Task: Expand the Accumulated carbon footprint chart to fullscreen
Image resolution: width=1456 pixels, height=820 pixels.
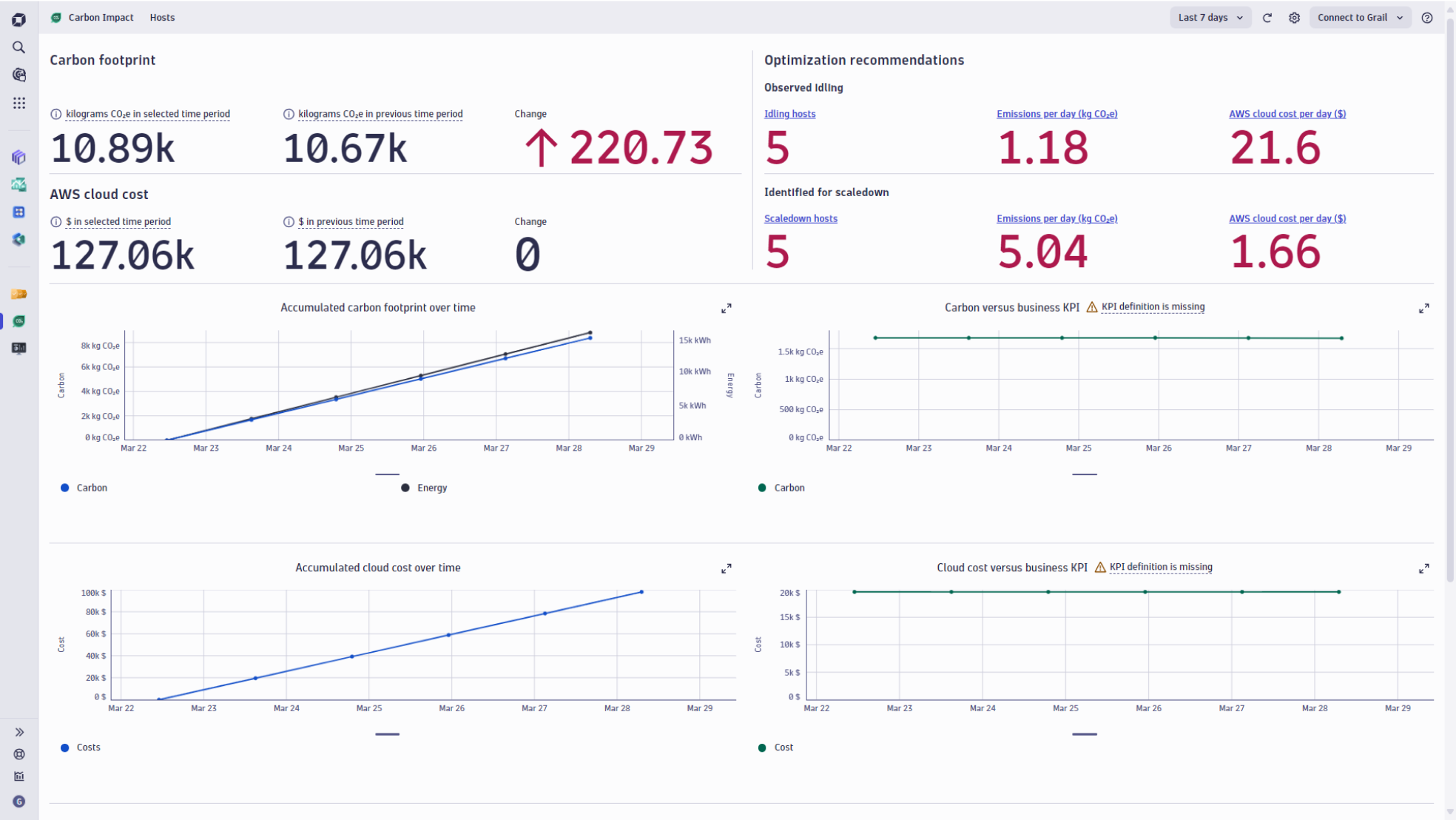Action: pos(726,308)
